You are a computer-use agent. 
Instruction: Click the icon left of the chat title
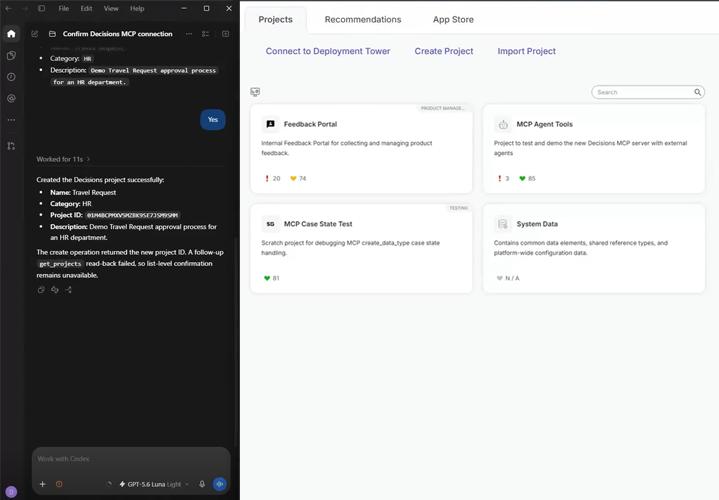(52, 34)
